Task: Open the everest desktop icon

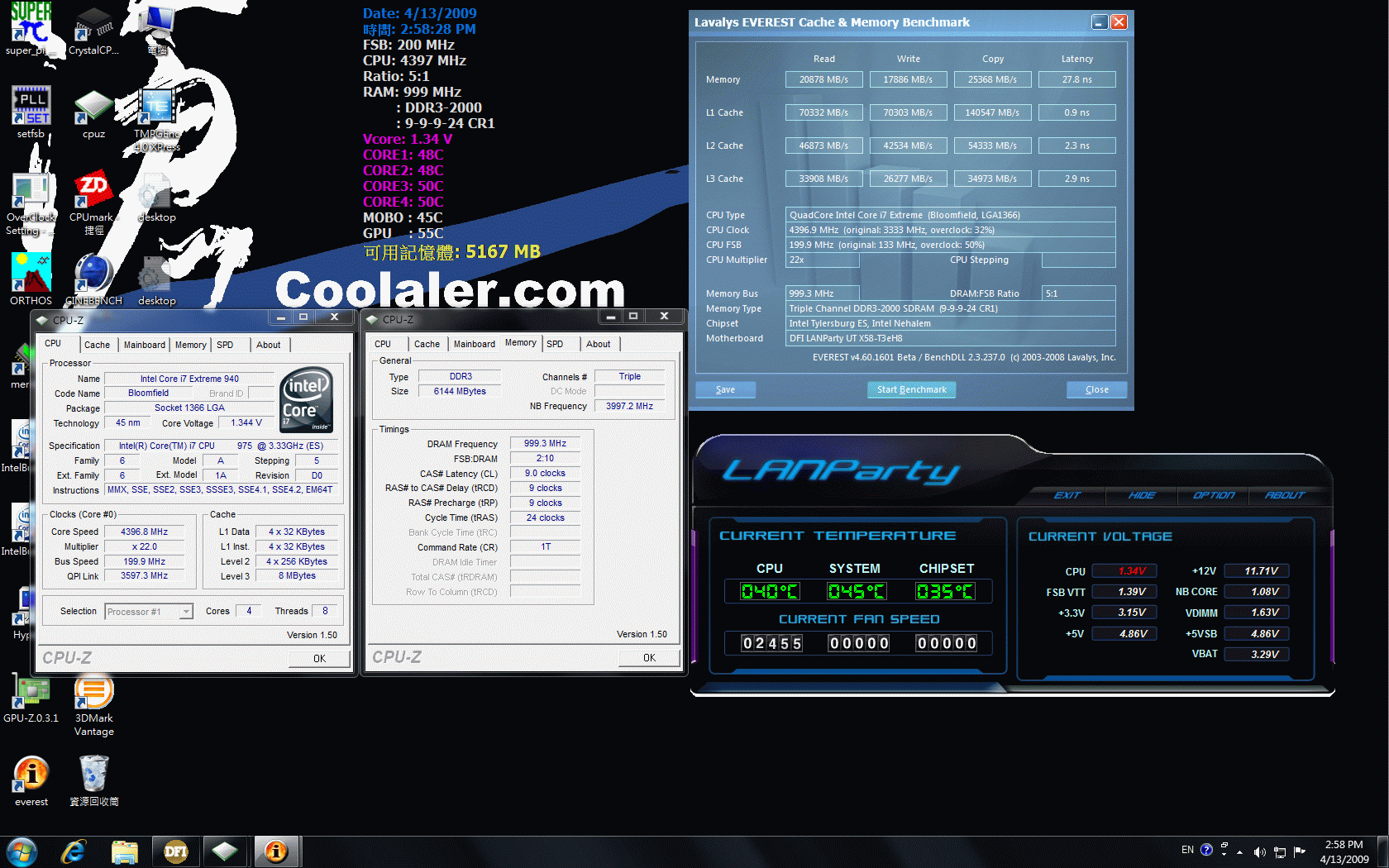Action: [31, 780]
